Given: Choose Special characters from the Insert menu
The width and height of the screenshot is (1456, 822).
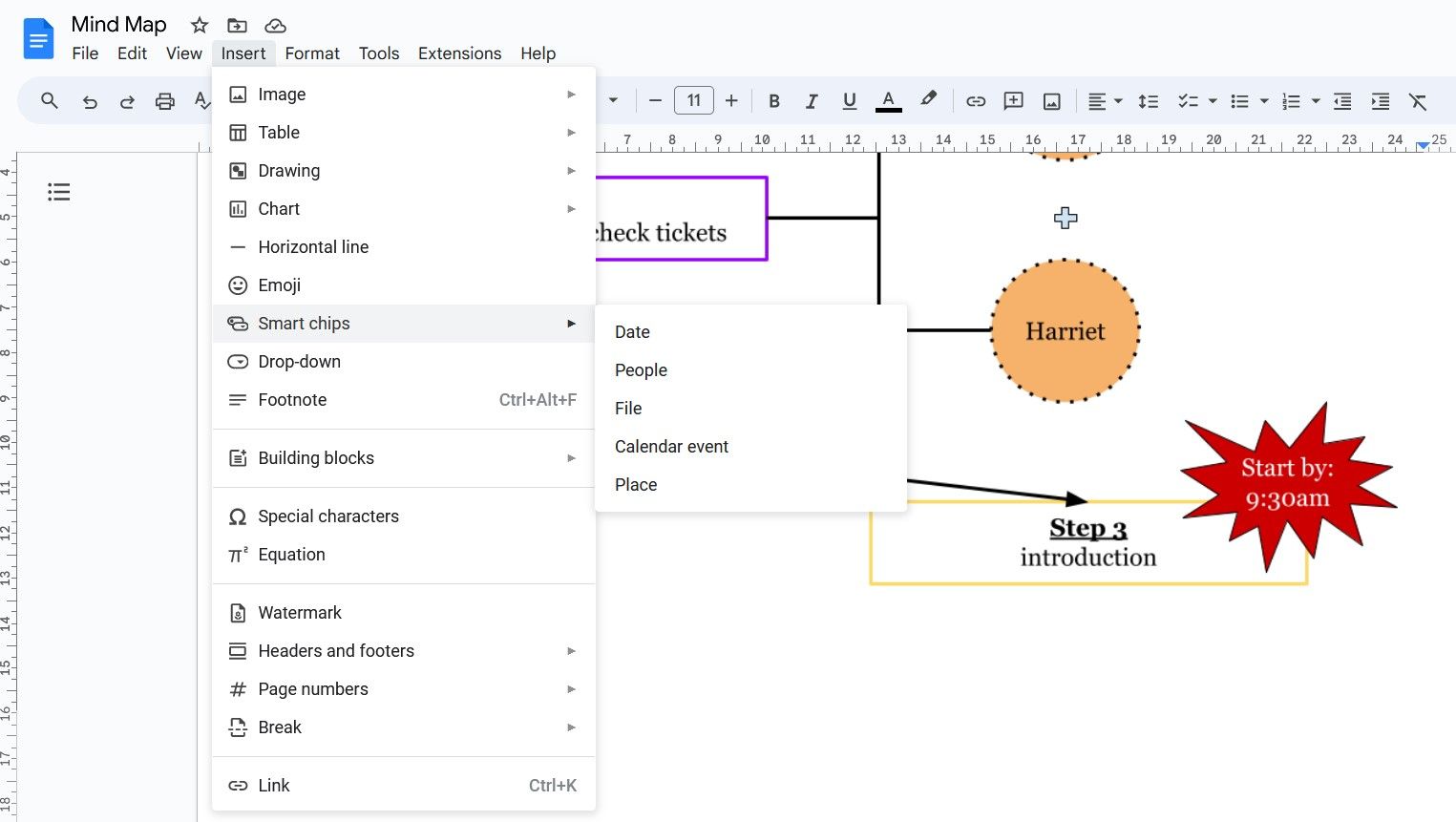Looking at the screenshot, I should [x=327, y=516].
